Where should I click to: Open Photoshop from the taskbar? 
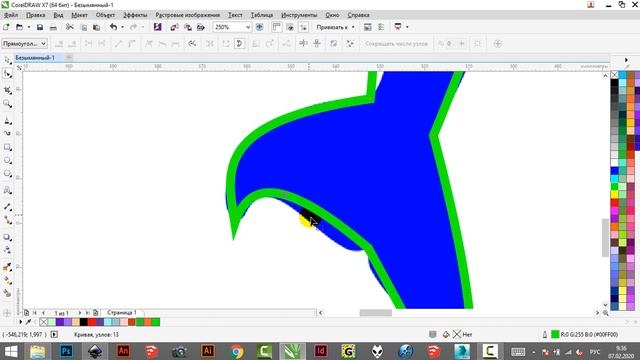66,351
